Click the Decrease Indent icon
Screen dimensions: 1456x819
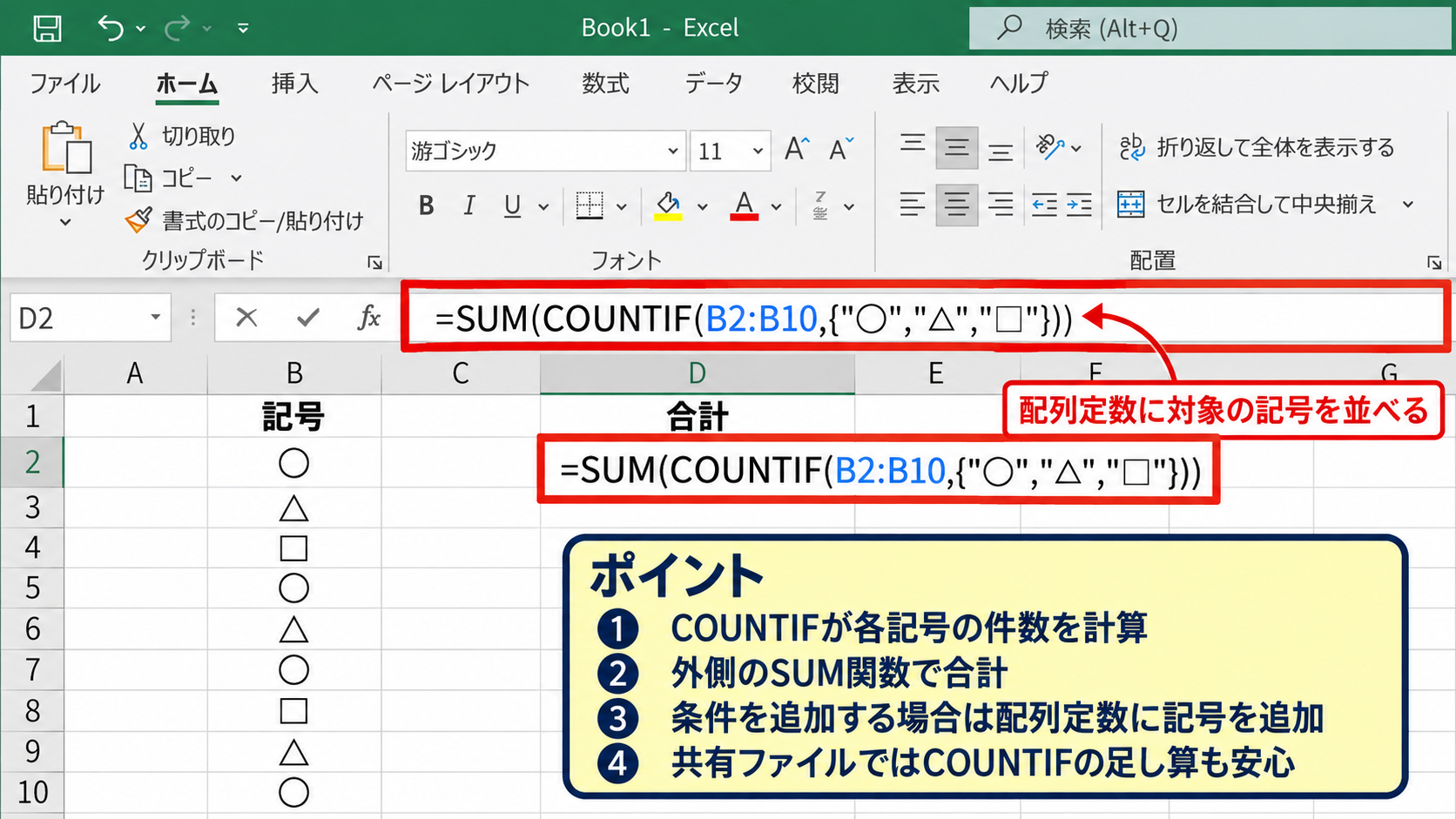pyautogui.click(x=1044, y=205)
